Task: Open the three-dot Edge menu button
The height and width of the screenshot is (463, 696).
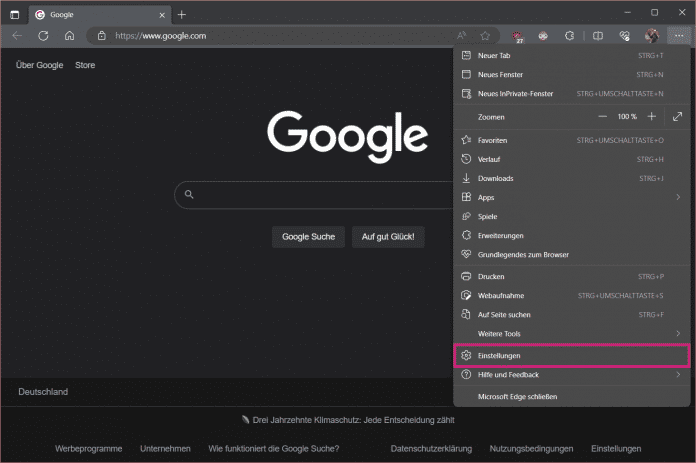Action: (x=679, y=35)
